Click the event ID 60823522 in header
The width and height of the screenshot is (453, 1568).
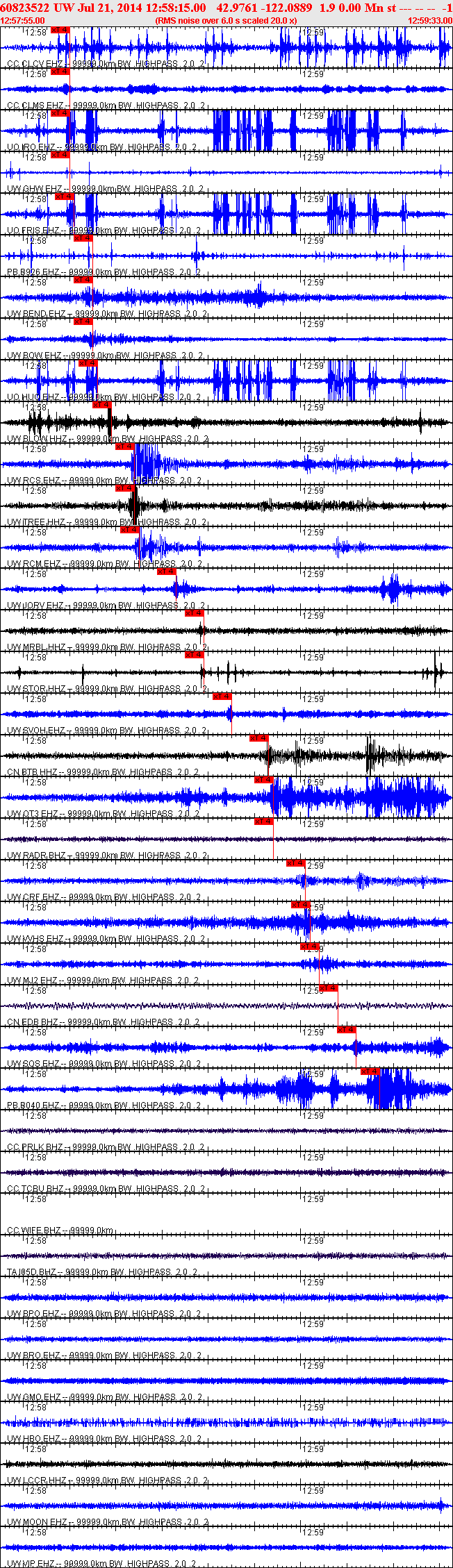coord(24,8)
